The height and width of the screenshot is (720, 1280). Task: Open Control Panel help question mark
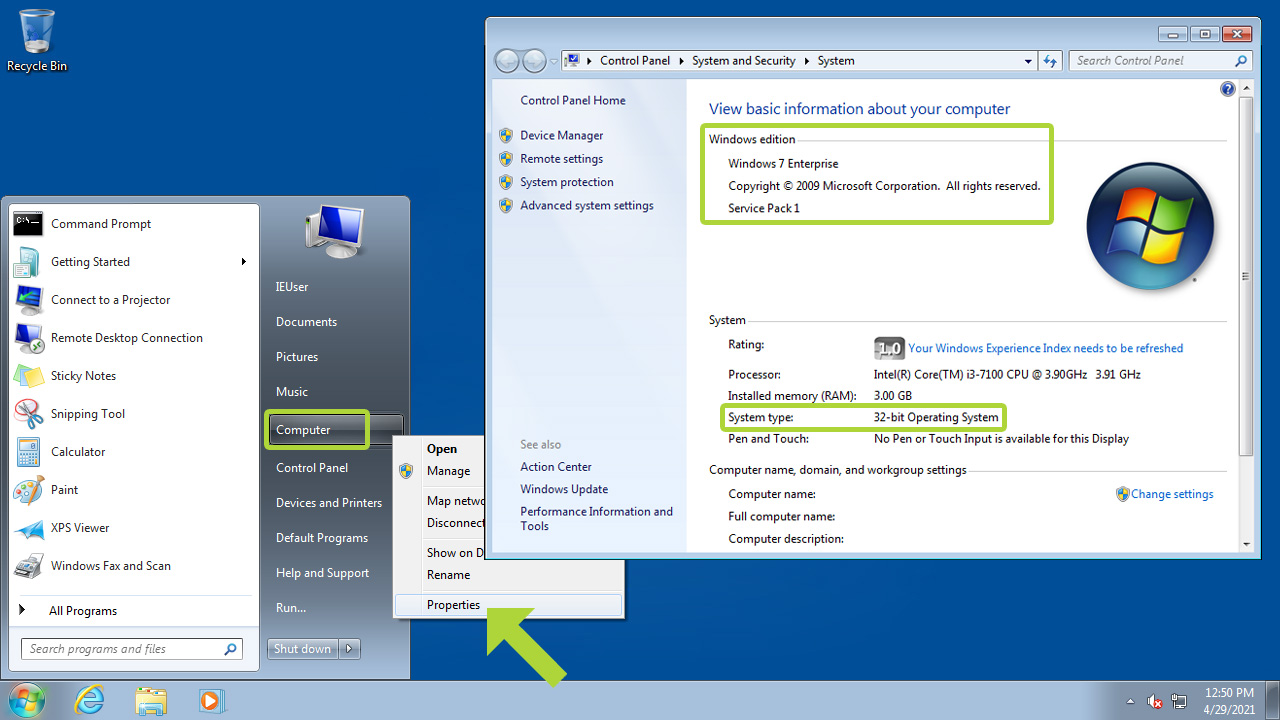[1228, 89]
